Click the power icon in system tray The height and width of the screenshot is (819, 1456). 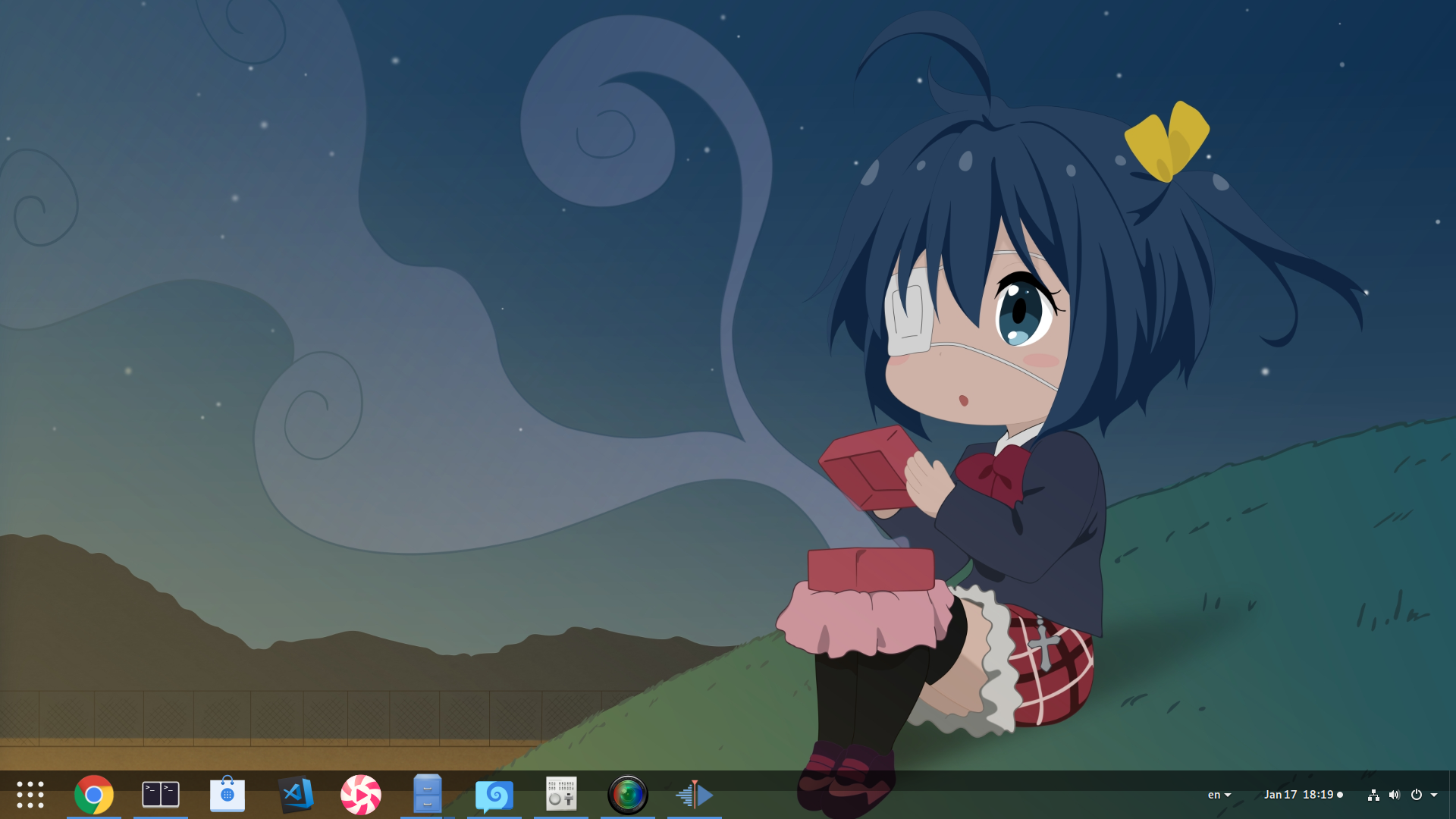click(1416, 795)
